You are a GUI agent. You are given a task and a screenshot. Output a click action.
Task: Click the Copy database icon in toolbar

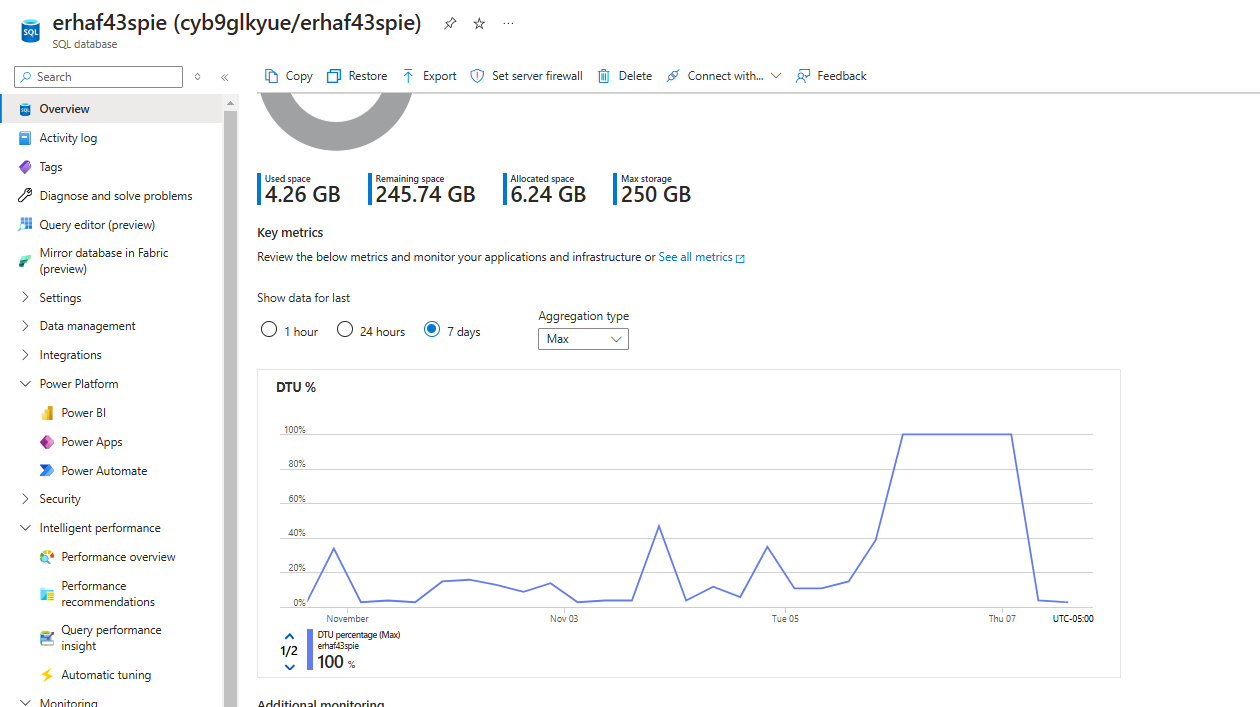[272, 76]
